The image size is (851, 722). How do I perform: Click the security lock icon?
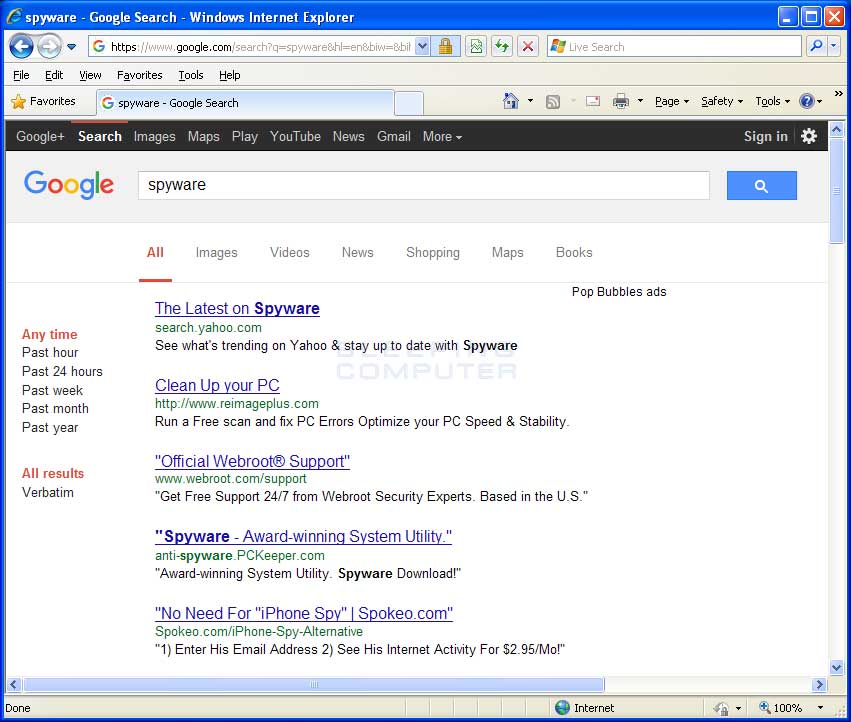pyautogui.click(x=445, y=47)
